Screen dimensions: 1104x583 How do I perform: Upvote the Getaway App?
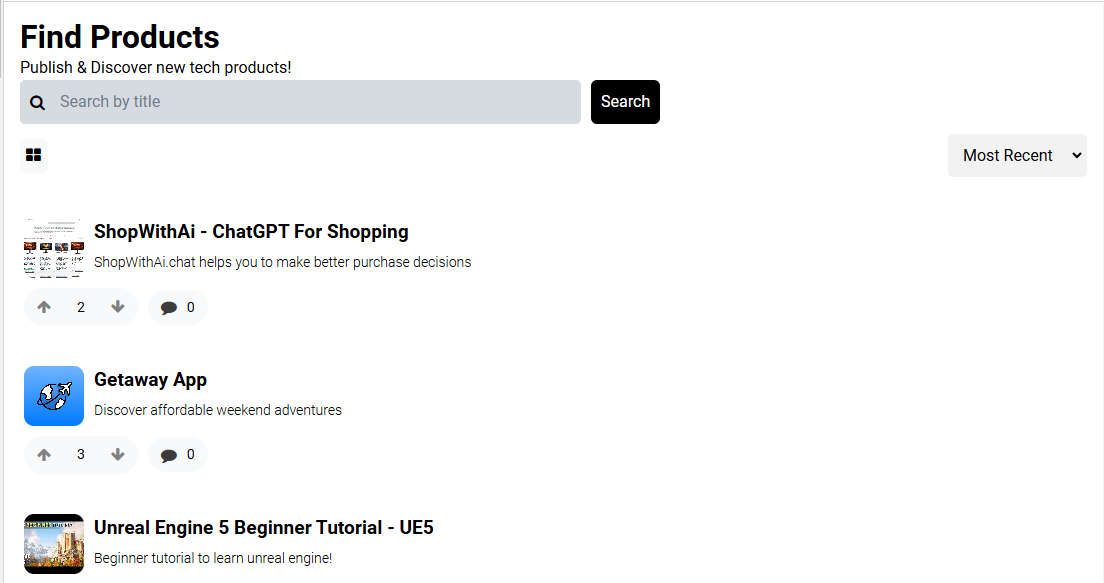point(44,455)
